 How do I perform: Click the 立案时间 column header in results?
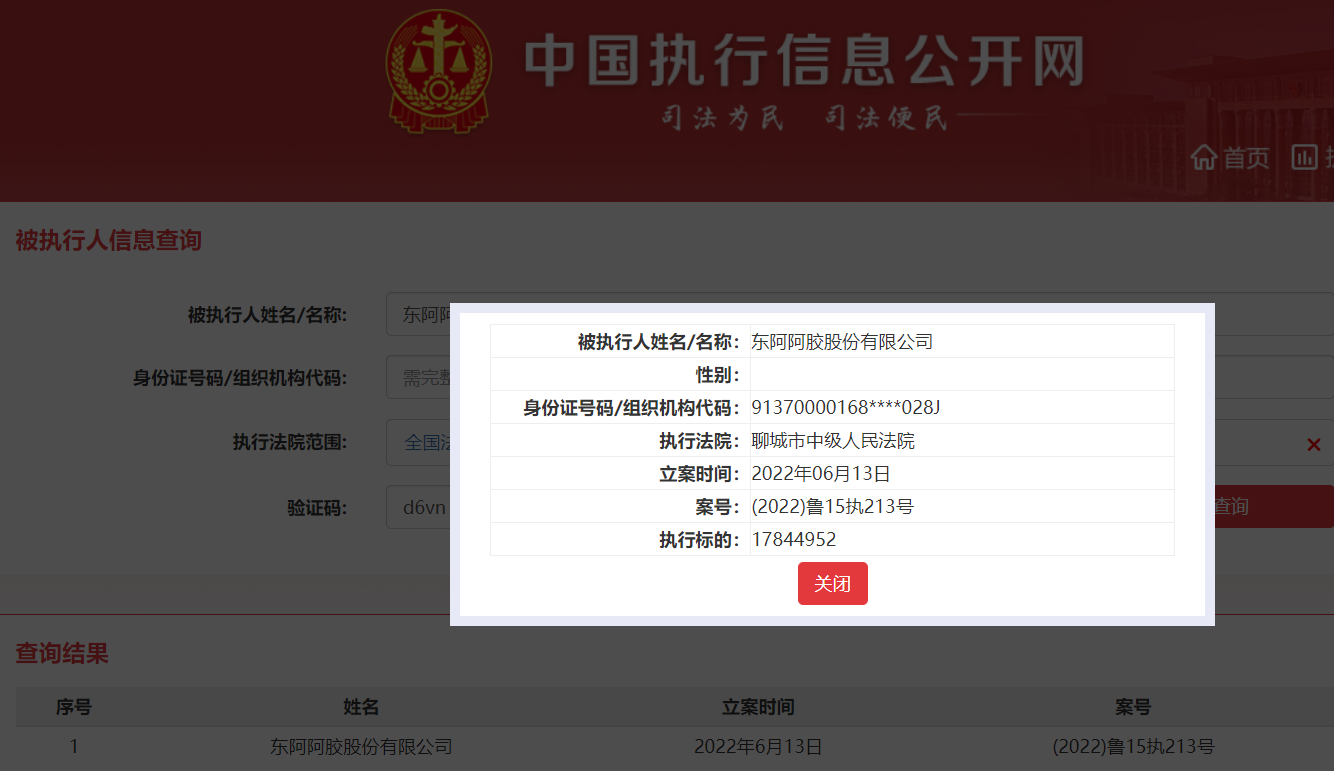click(x=758, y=707)
